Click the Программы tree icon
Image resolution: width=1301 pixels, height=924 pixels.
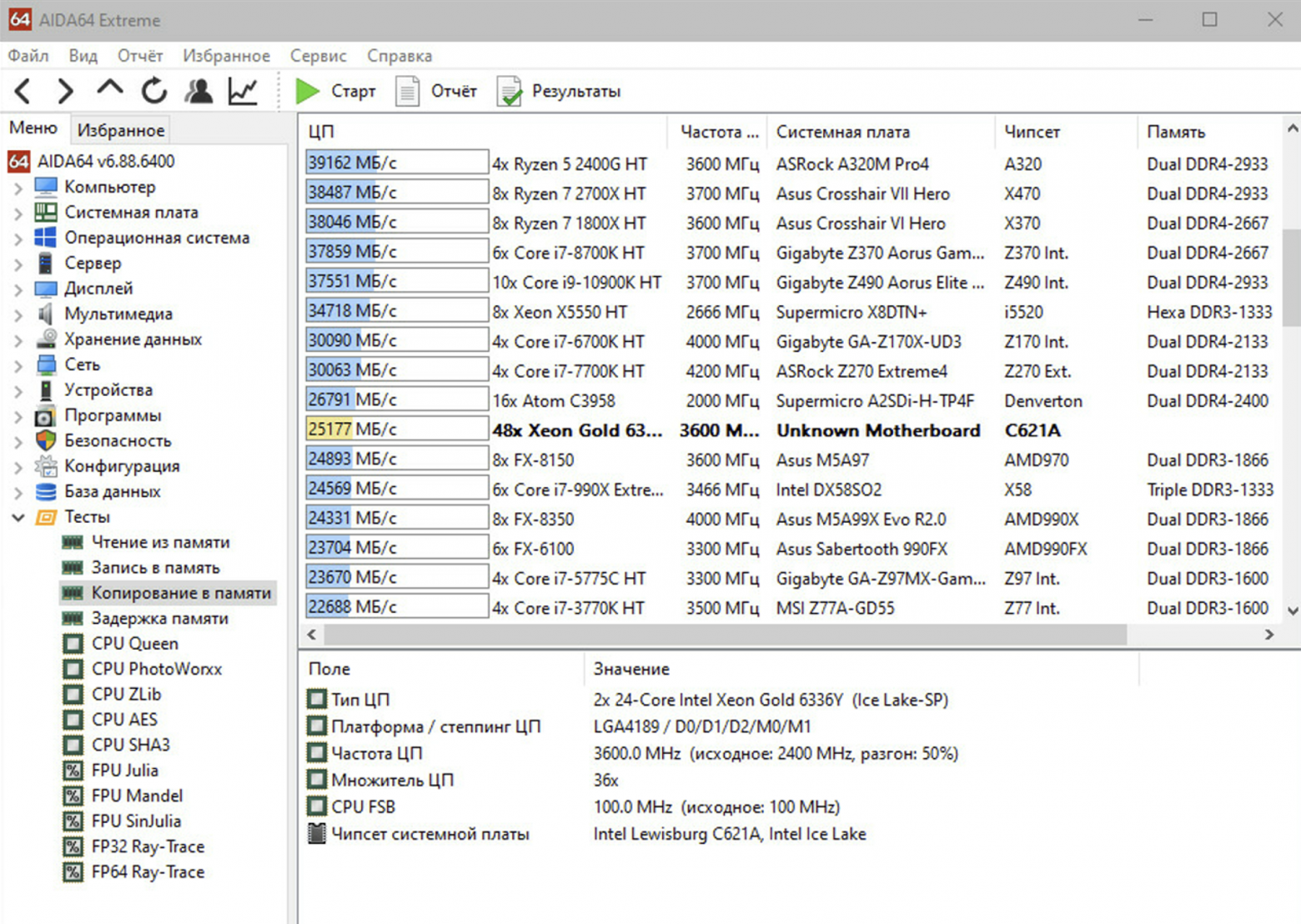pos(46,415)
